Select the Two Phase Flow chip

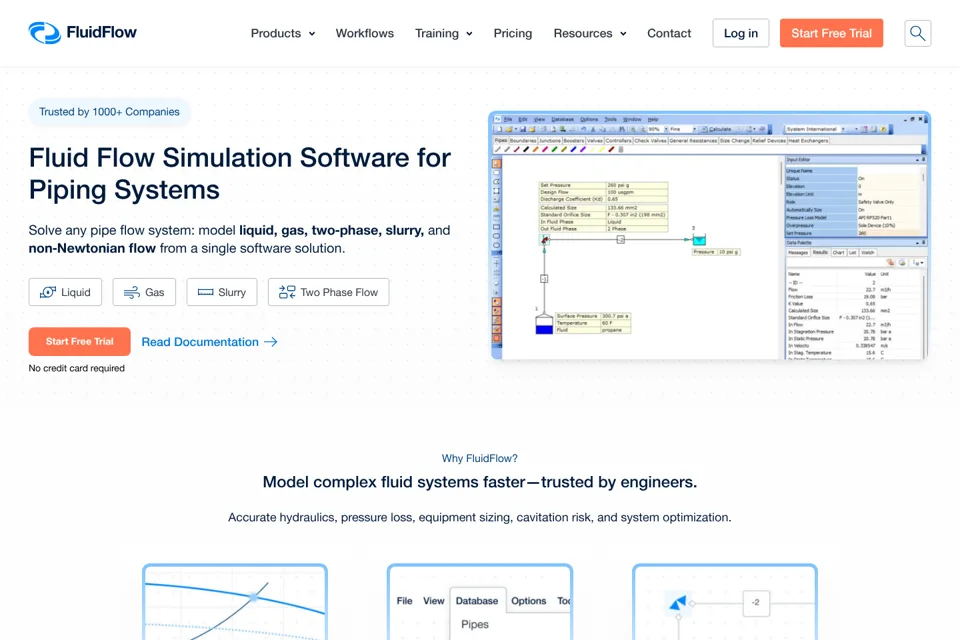point(328,292)
